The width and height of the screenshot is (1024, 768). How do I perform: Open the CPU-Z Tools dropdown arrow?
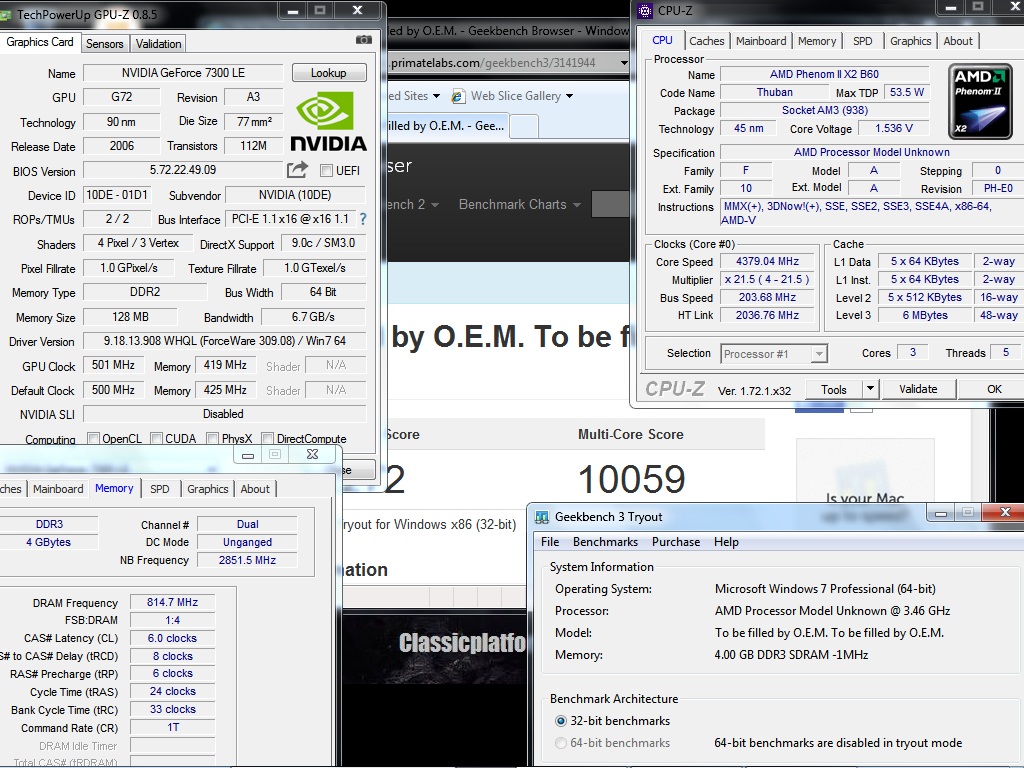870,389
